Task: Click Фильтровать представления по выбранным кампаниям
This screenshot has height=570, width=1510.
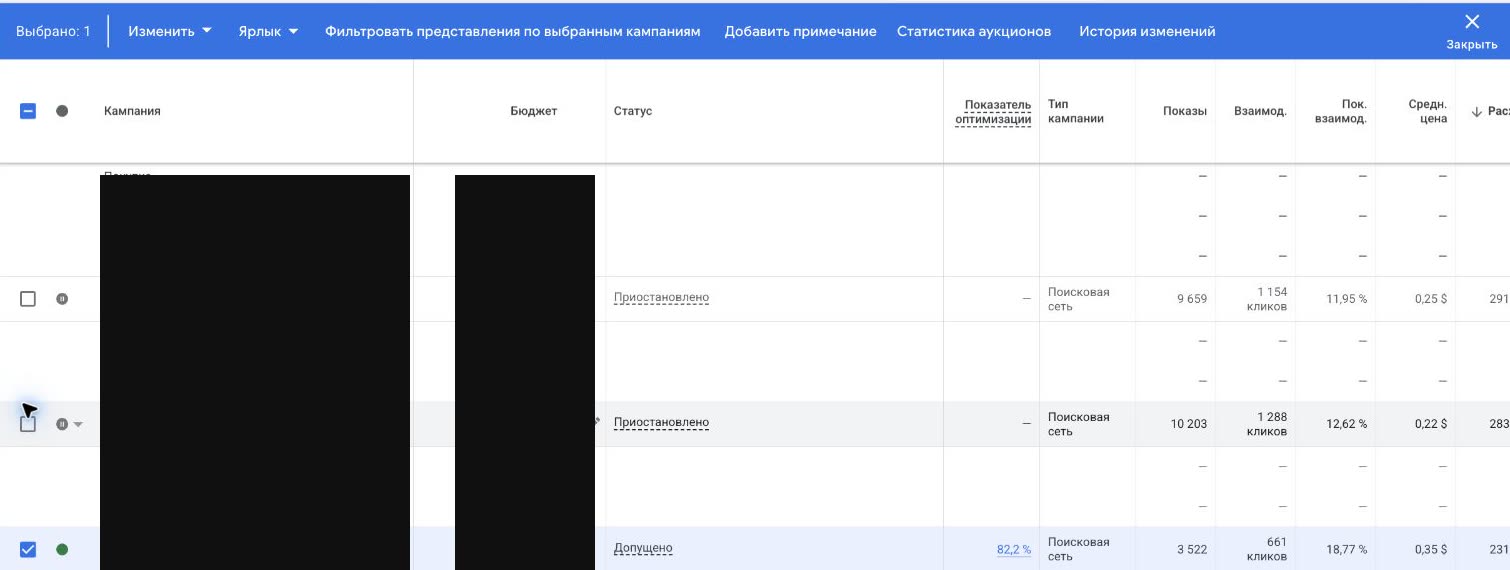Action: (512, 31)
